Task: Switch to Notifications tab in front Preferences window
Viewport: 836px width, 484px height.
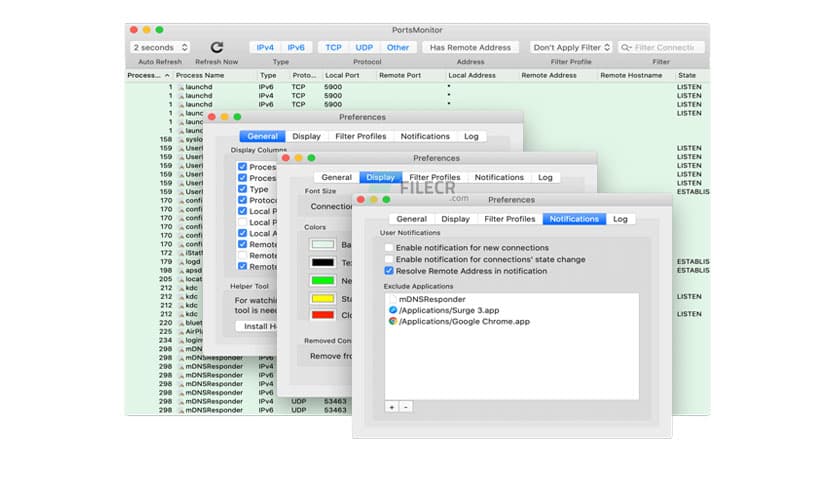Action: (x=574, y=219)
